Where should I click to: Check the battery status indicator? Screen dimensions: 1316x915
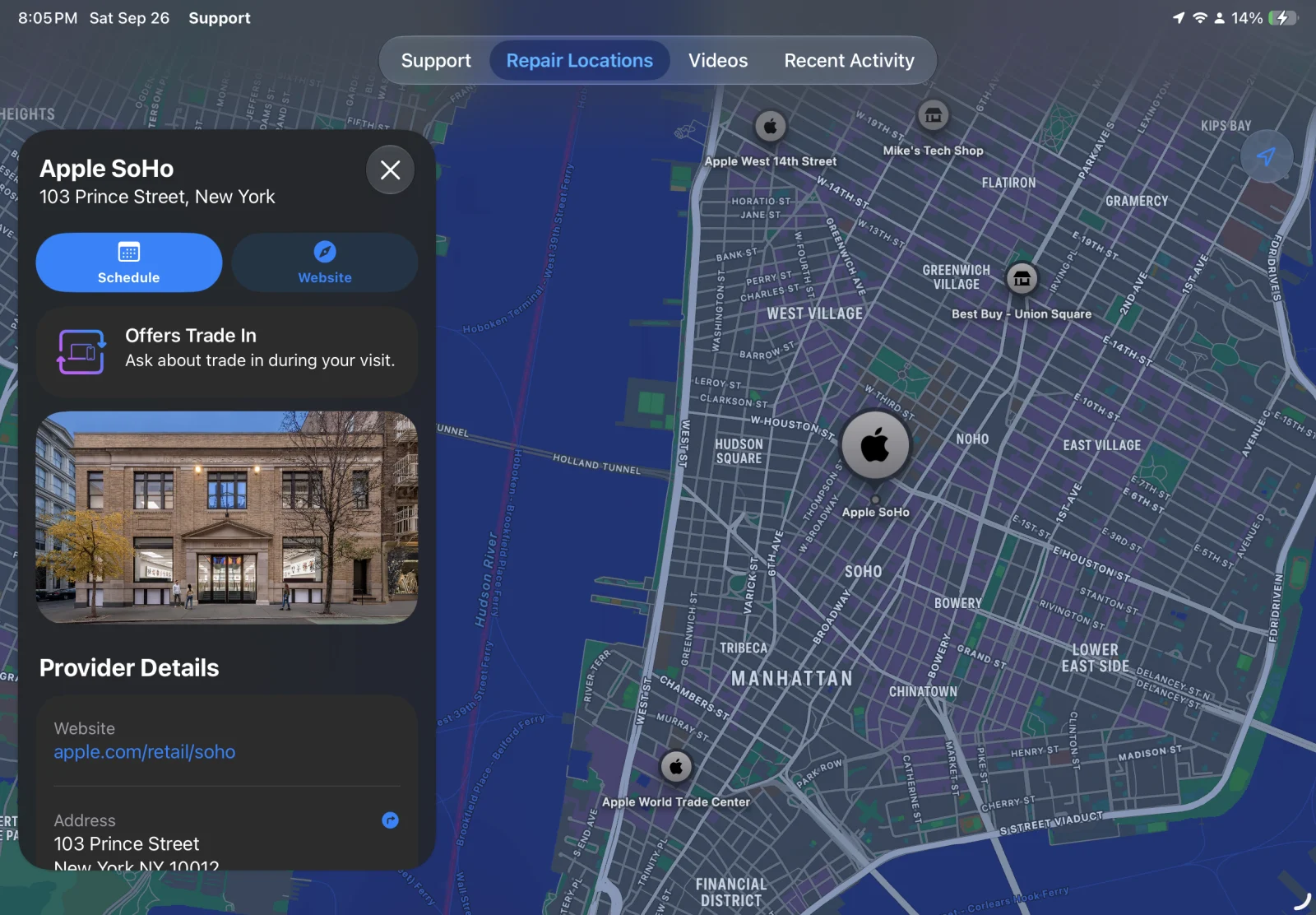pos(1282,18)
